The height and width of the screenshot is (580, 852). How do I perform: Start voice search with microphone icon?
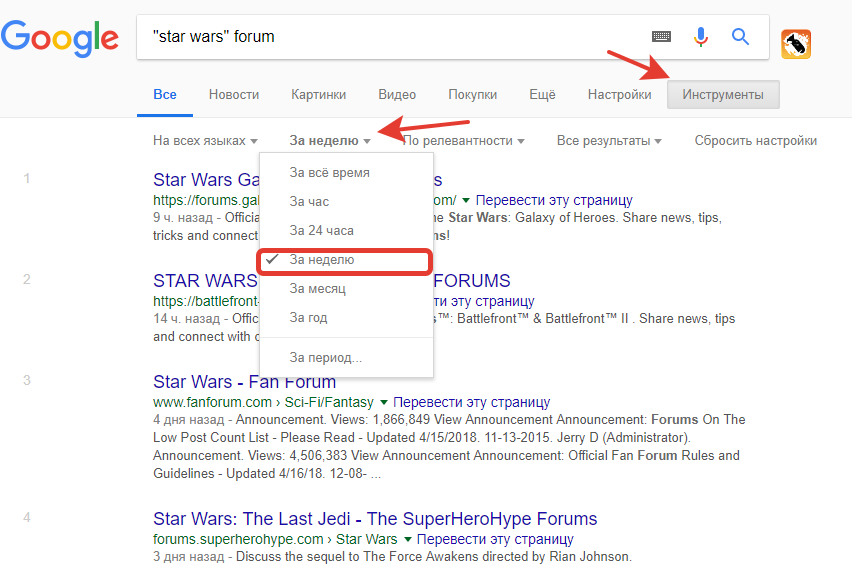[x=701, y=36]
